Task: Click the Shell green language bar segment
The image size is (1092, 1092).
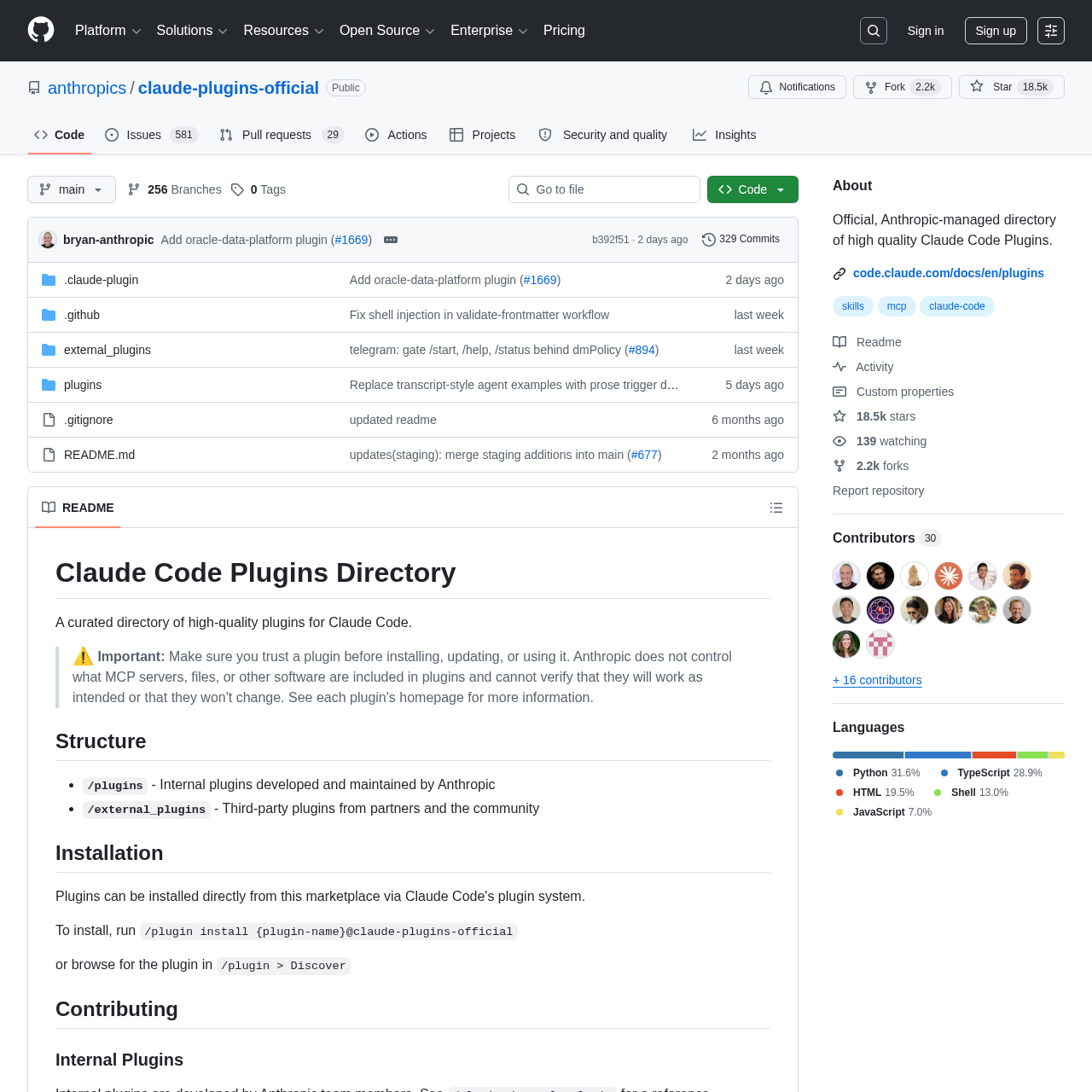Action: pos(1032,755)
